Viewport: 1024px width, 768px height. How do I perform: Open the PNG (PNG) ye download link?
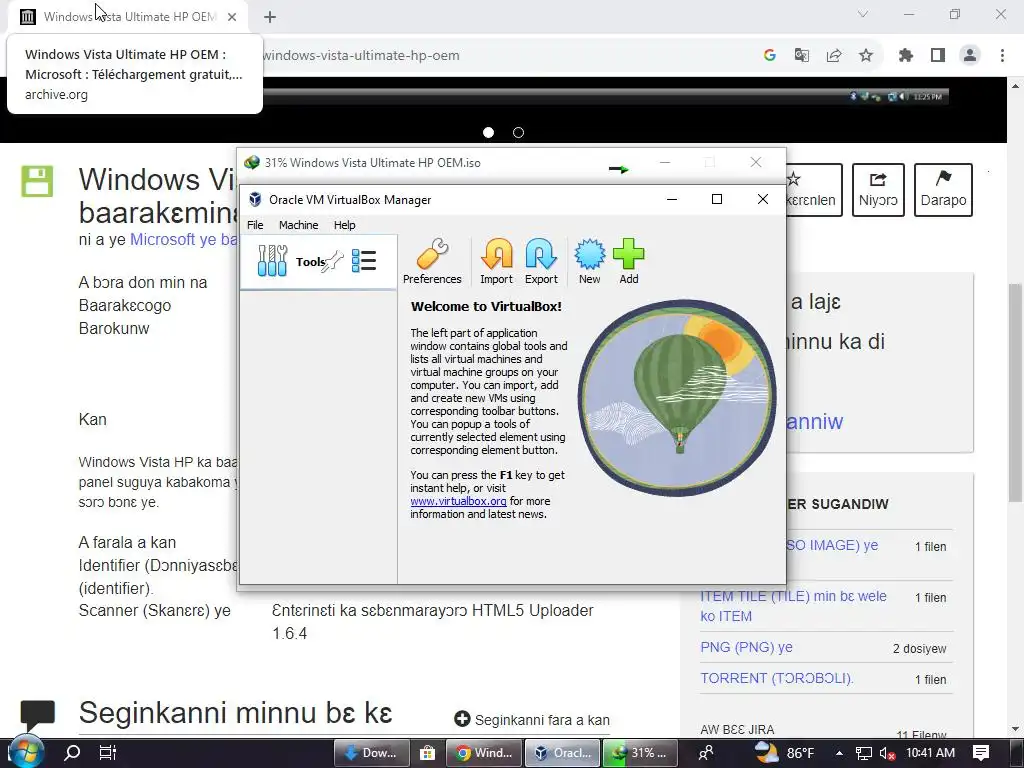pos(746,647)
